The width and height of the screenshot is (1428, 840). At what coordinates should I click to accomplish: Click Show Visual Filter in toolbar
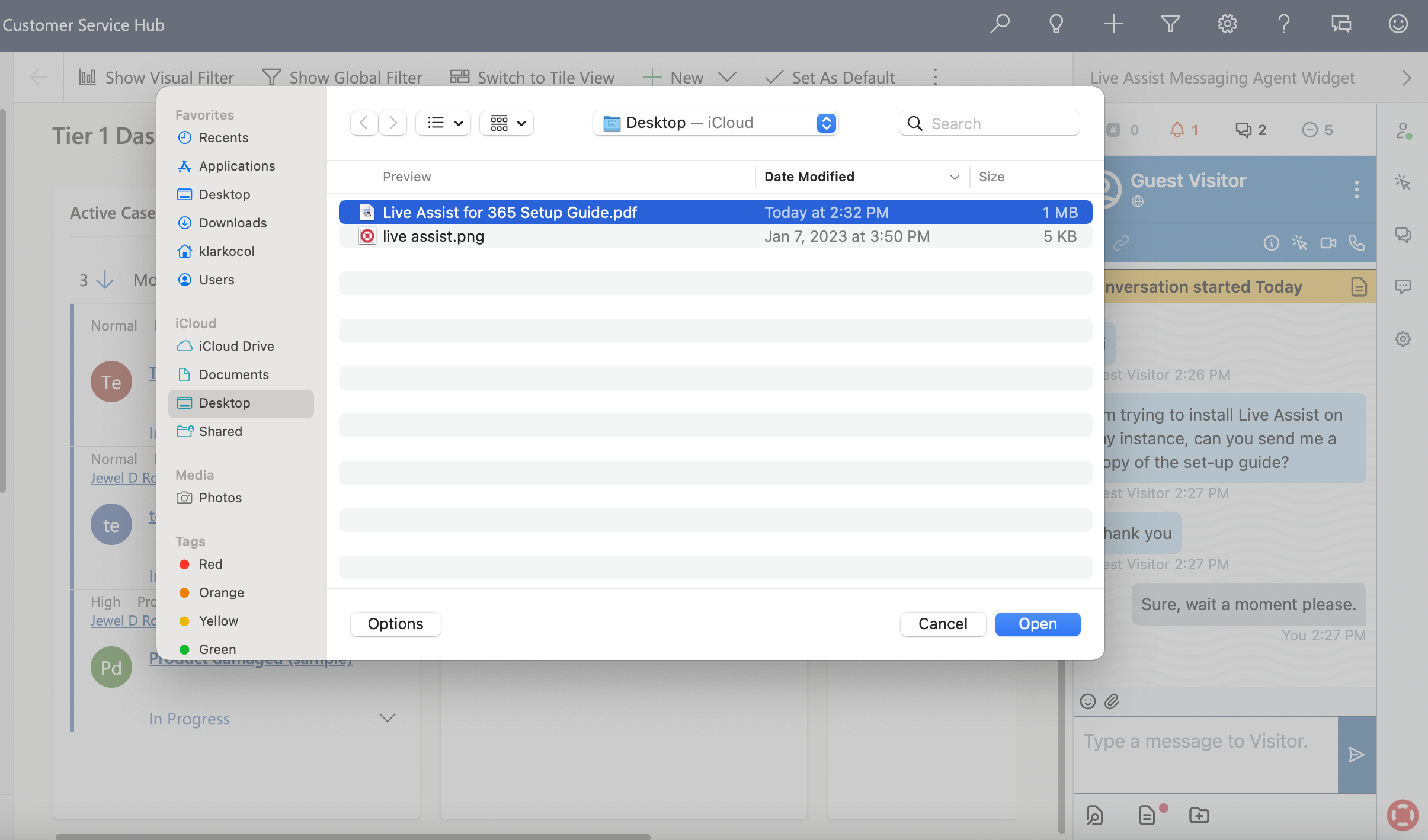click(x=156, y=78)
